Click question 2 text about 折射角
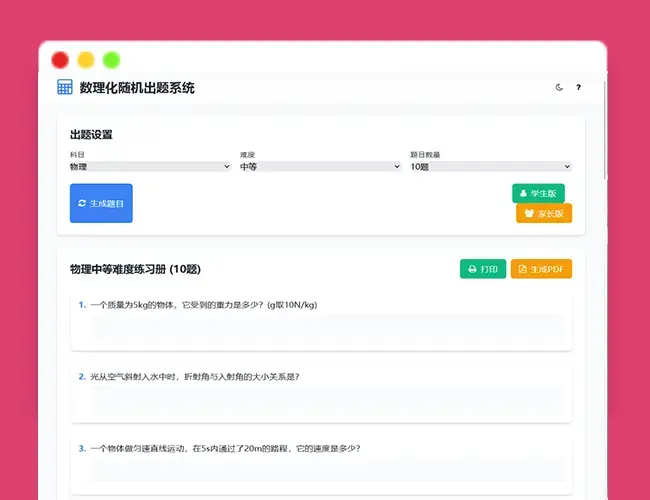The width and height of the screenshot is (650, 500). click(x=195, y=376)
